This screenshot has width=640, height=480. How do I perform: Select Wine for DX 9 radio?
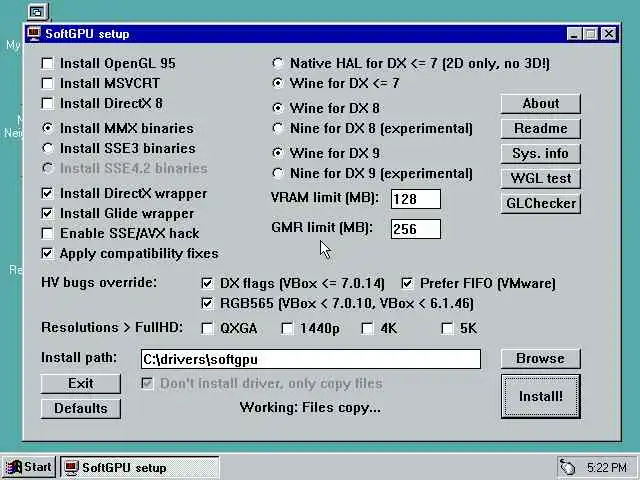pos(278,153)
